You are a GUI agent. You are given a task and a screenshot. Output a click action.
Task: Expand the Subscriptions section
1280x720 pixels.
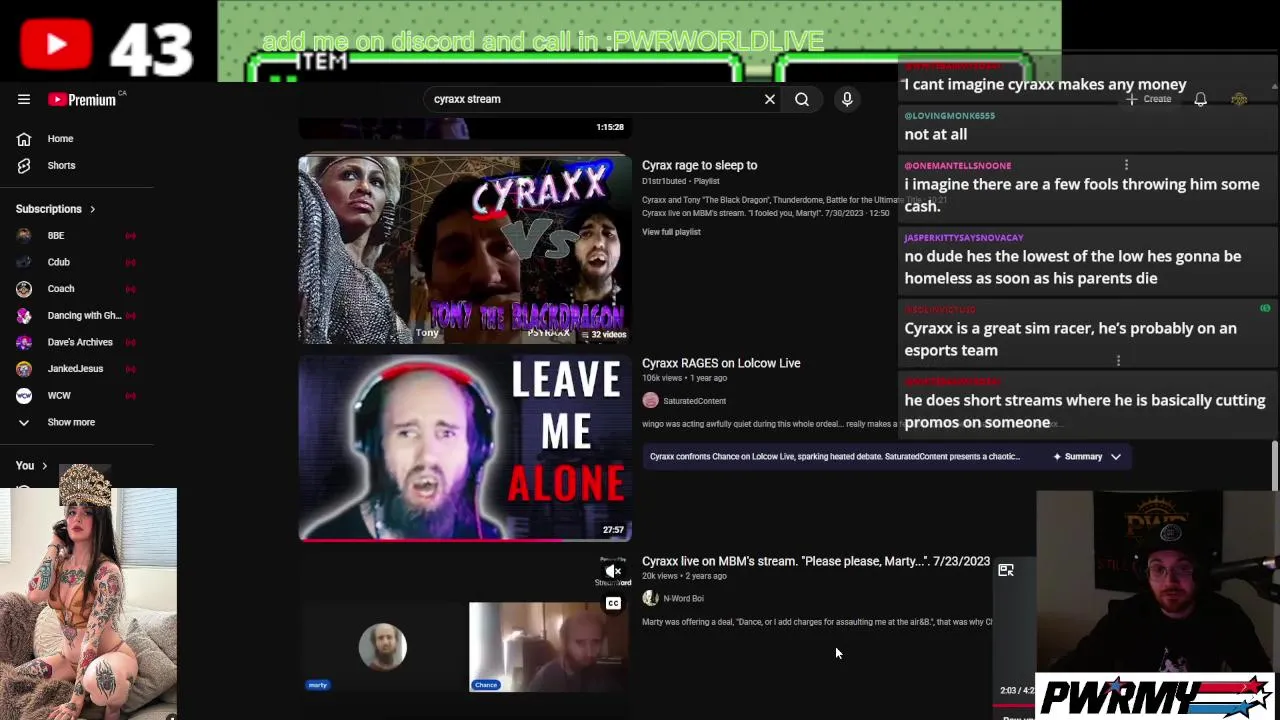point(56,209)
